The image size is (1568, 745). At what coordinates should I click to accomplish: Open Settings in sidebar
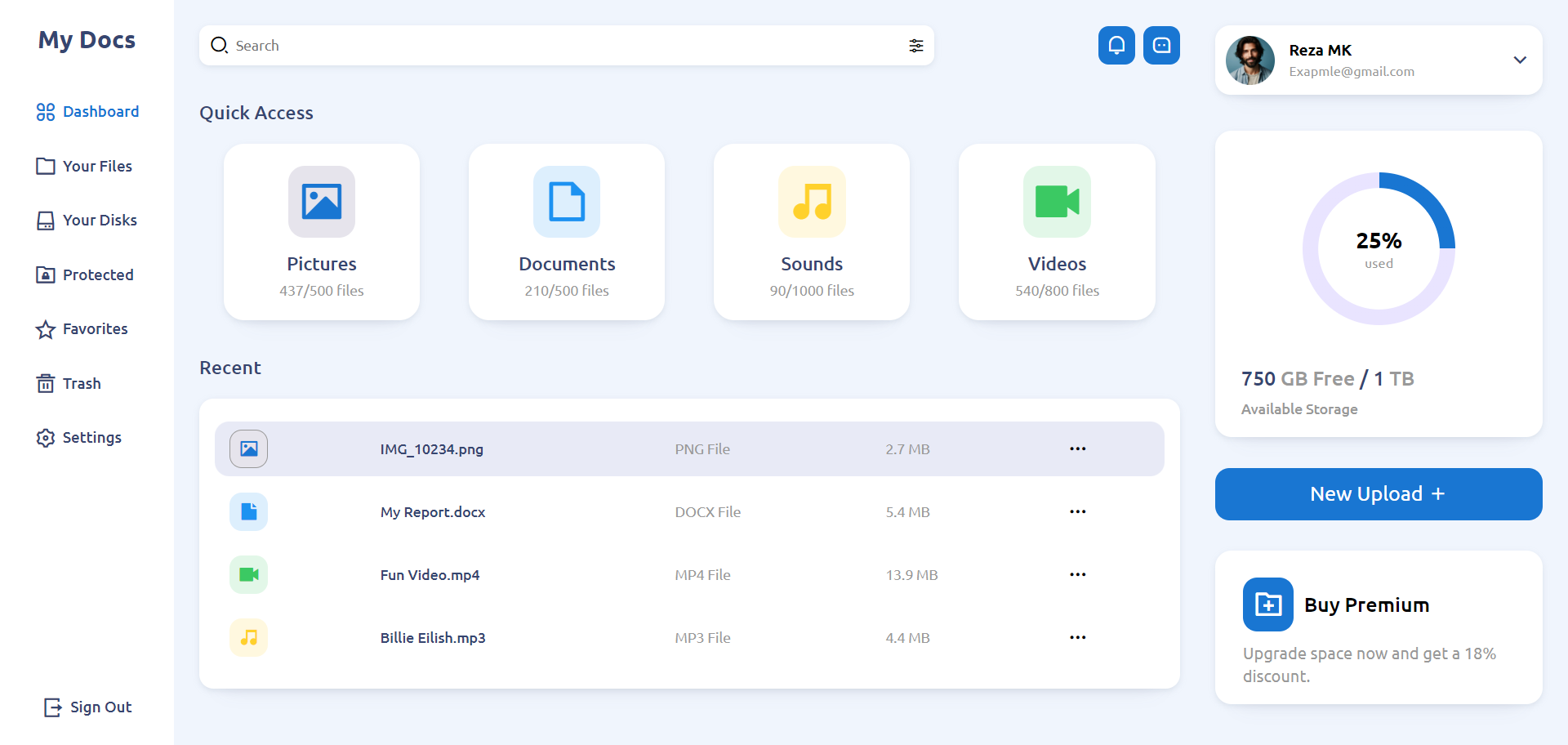point(78,438)
